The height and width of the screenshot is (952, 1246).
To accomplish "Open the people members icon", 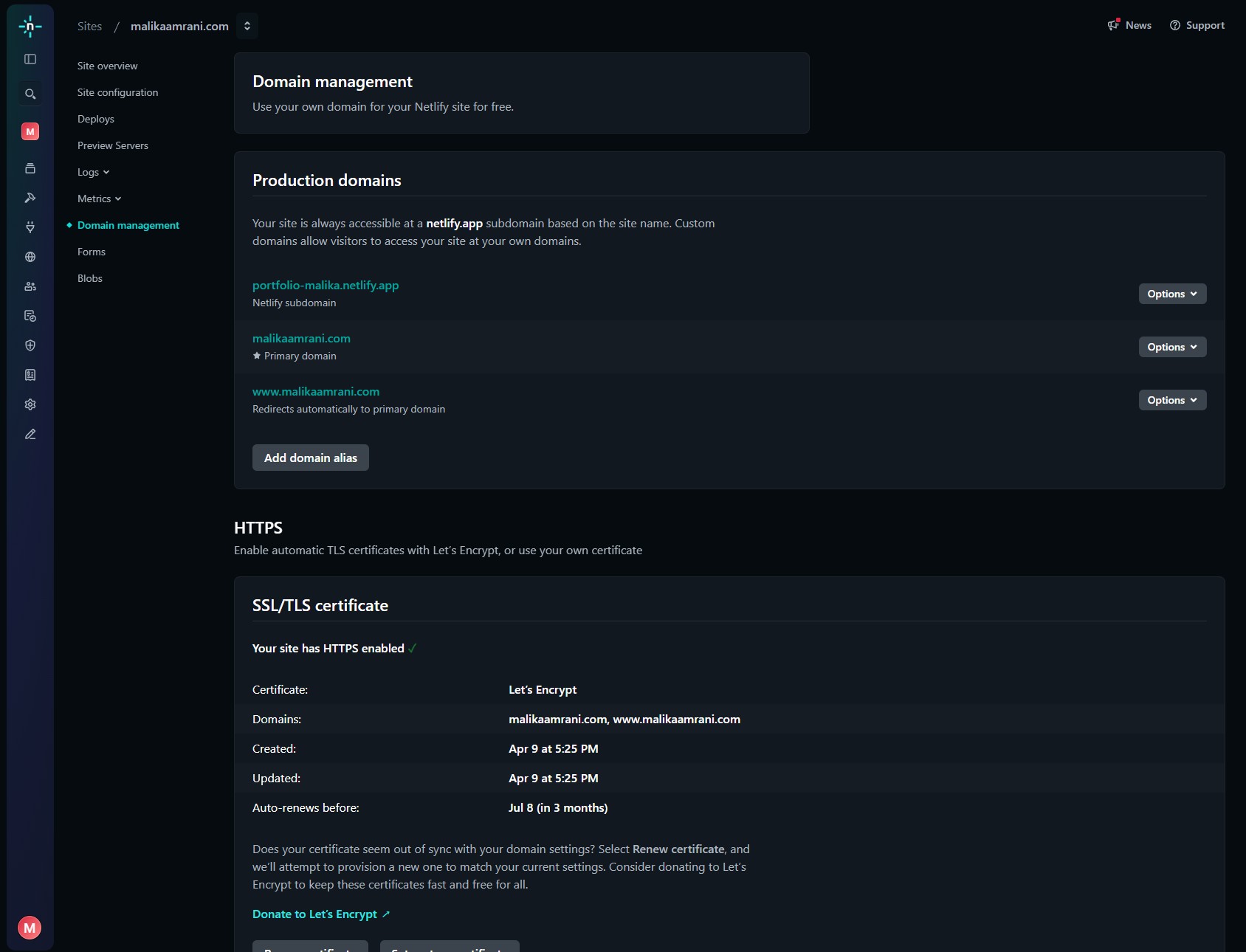I will (30, 286).
